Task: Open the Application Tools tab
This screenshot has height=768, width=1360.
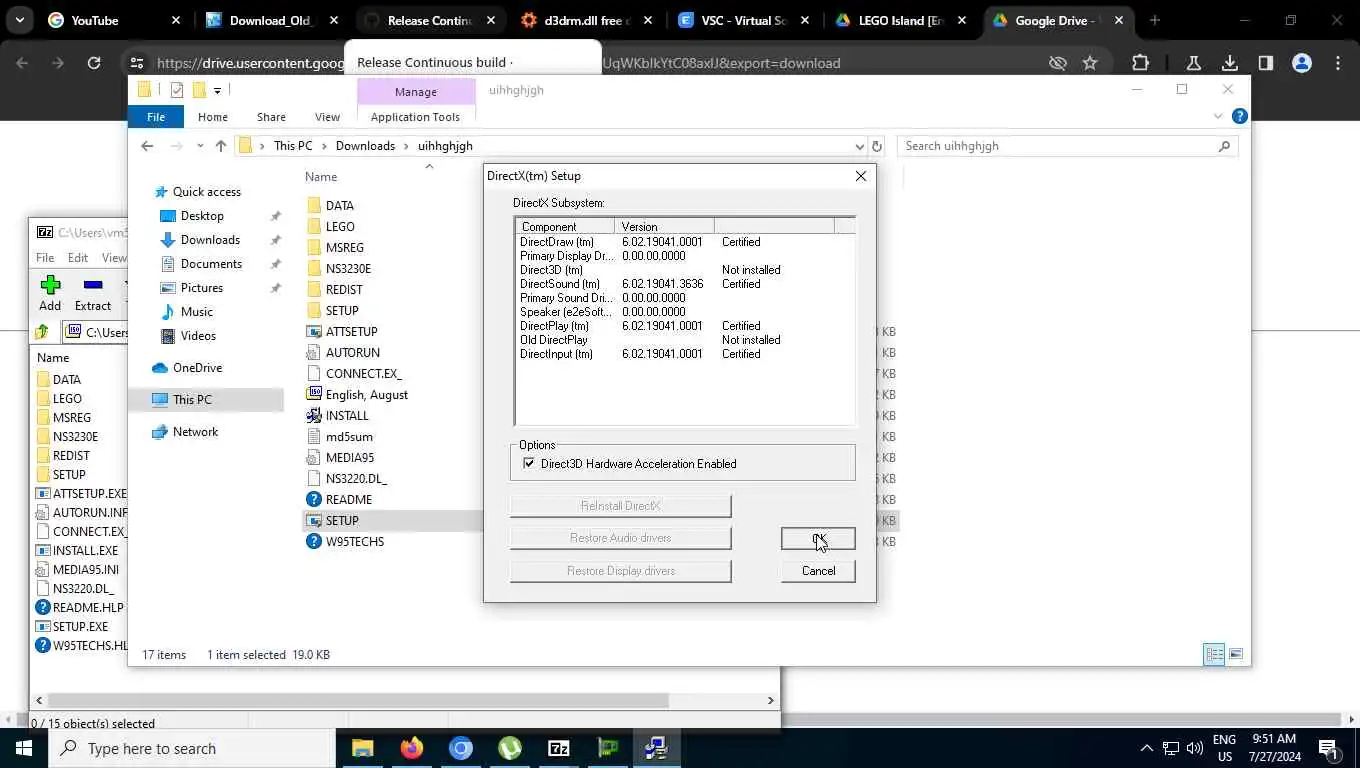Action: pyautogui.click(x=415, y=117)
